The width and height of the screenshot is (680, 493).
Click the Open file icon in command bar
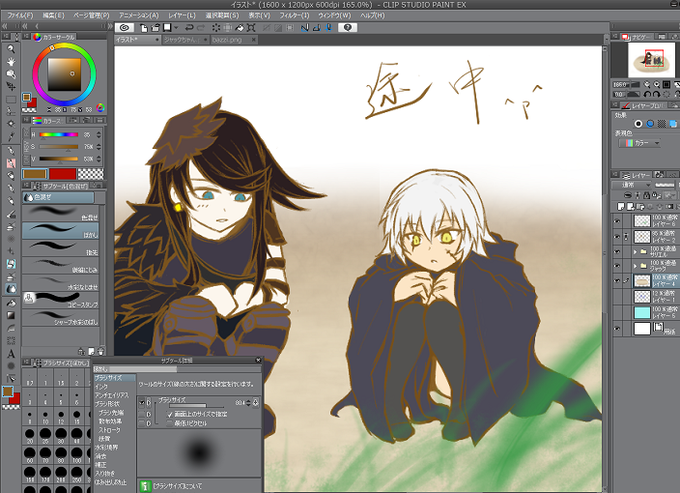tap(155, 28)
